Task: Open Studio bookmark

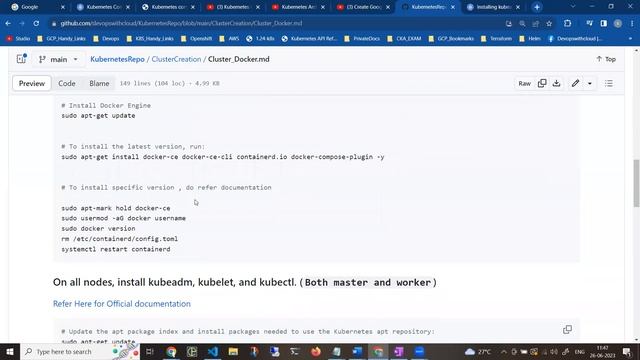Action: pos(18,38)
